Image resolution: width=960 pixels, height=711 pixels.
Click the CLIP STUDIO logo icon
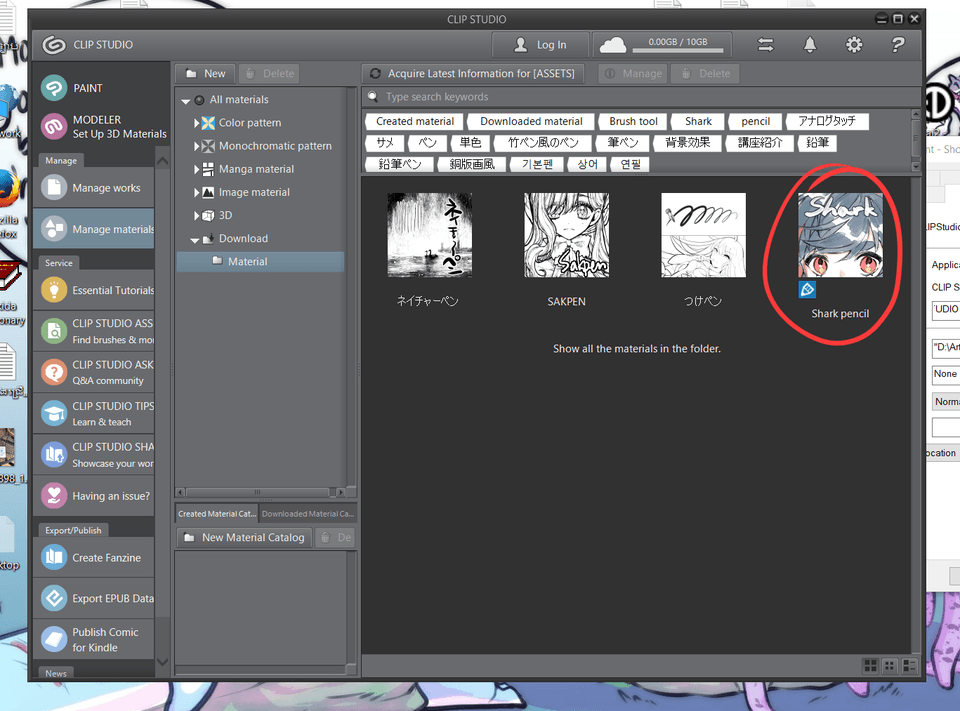(x=54, y=45)
